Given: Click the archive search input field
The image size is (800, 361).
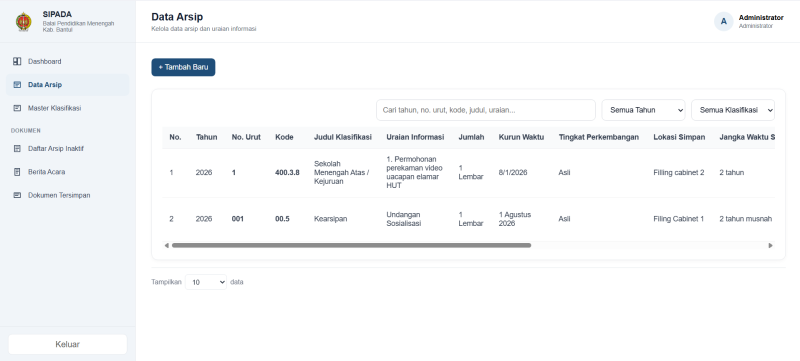Looking at the screenshot, I should [486, 110].
